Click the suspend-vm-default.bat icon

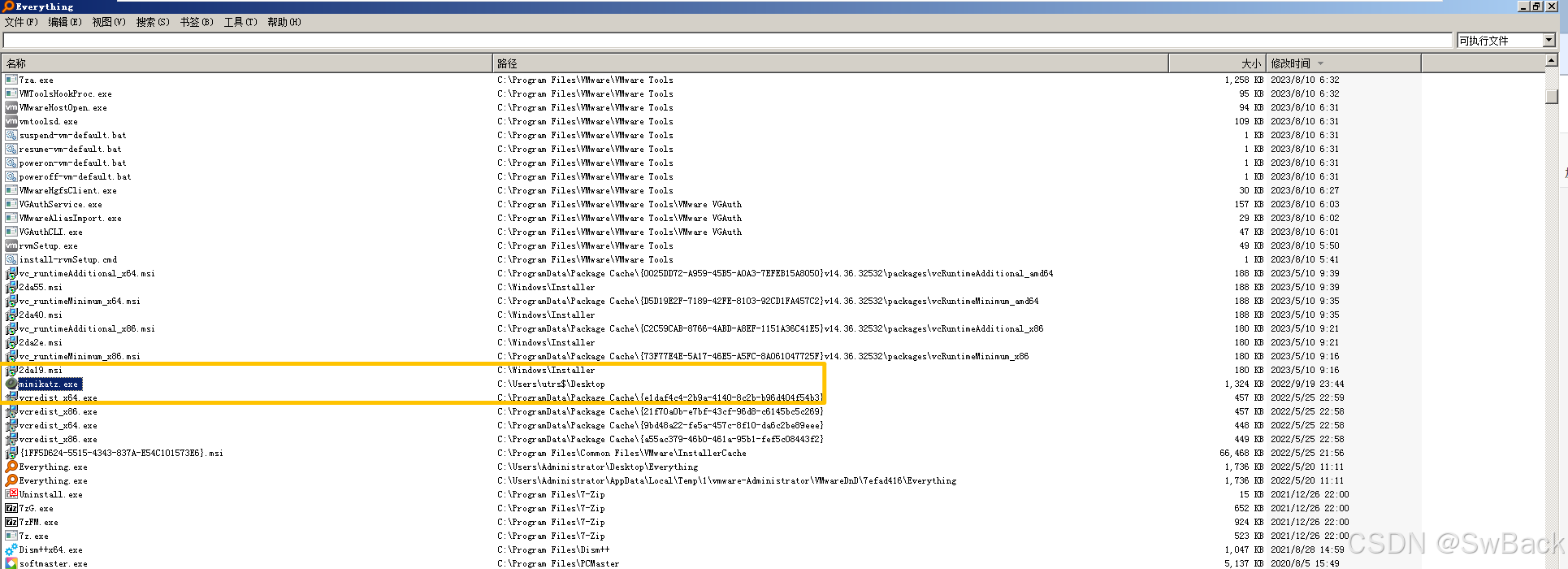[11, 135]
